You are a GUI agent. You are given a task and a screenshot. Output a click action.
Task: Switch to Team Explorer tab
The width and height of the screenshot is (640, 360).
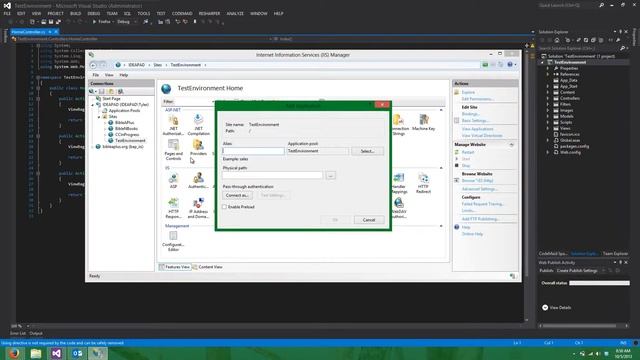click(616, 253)
